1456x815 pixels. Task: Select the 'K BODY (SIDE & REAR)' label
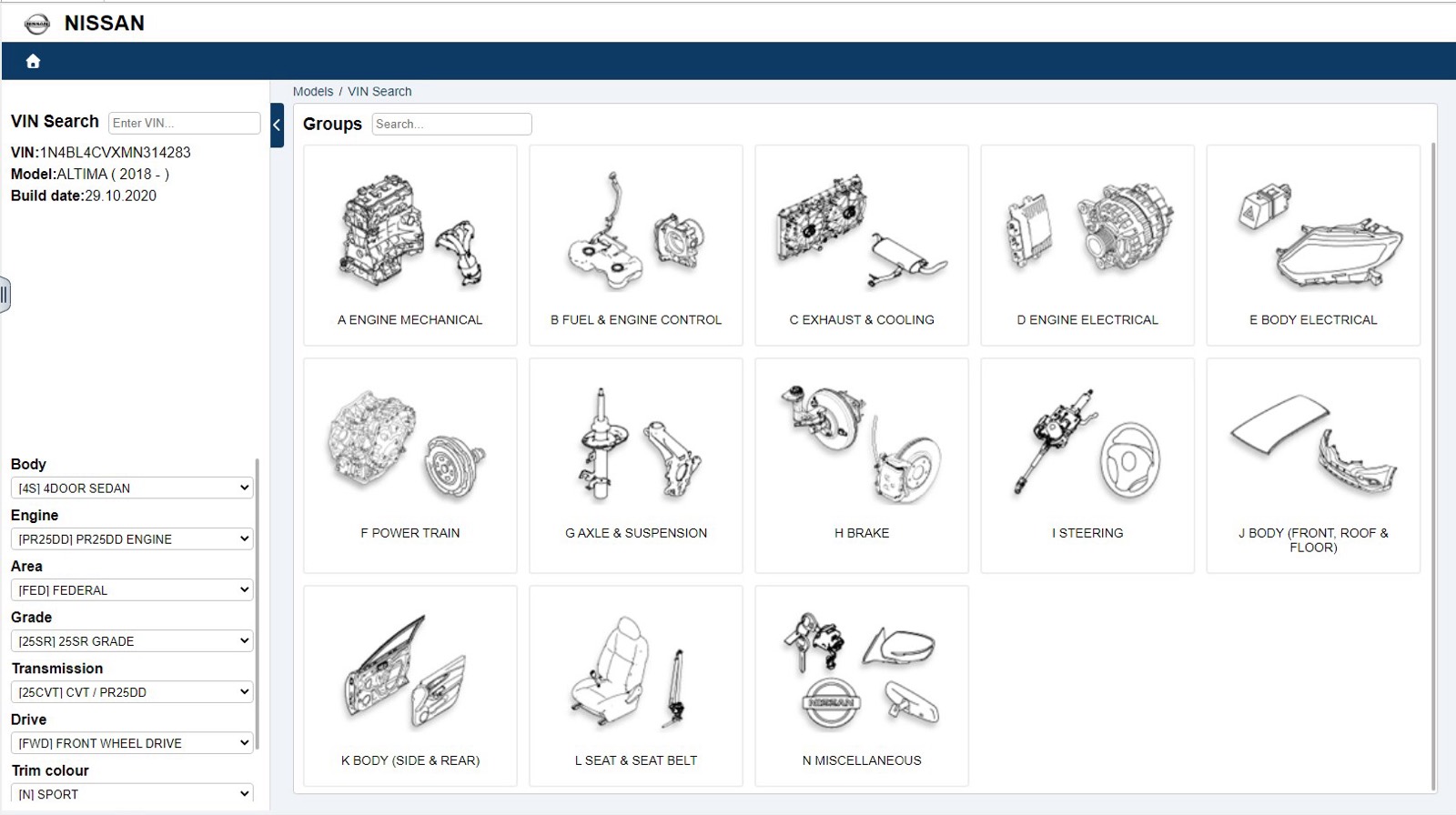pyautogui.click(x=410, y=760)
